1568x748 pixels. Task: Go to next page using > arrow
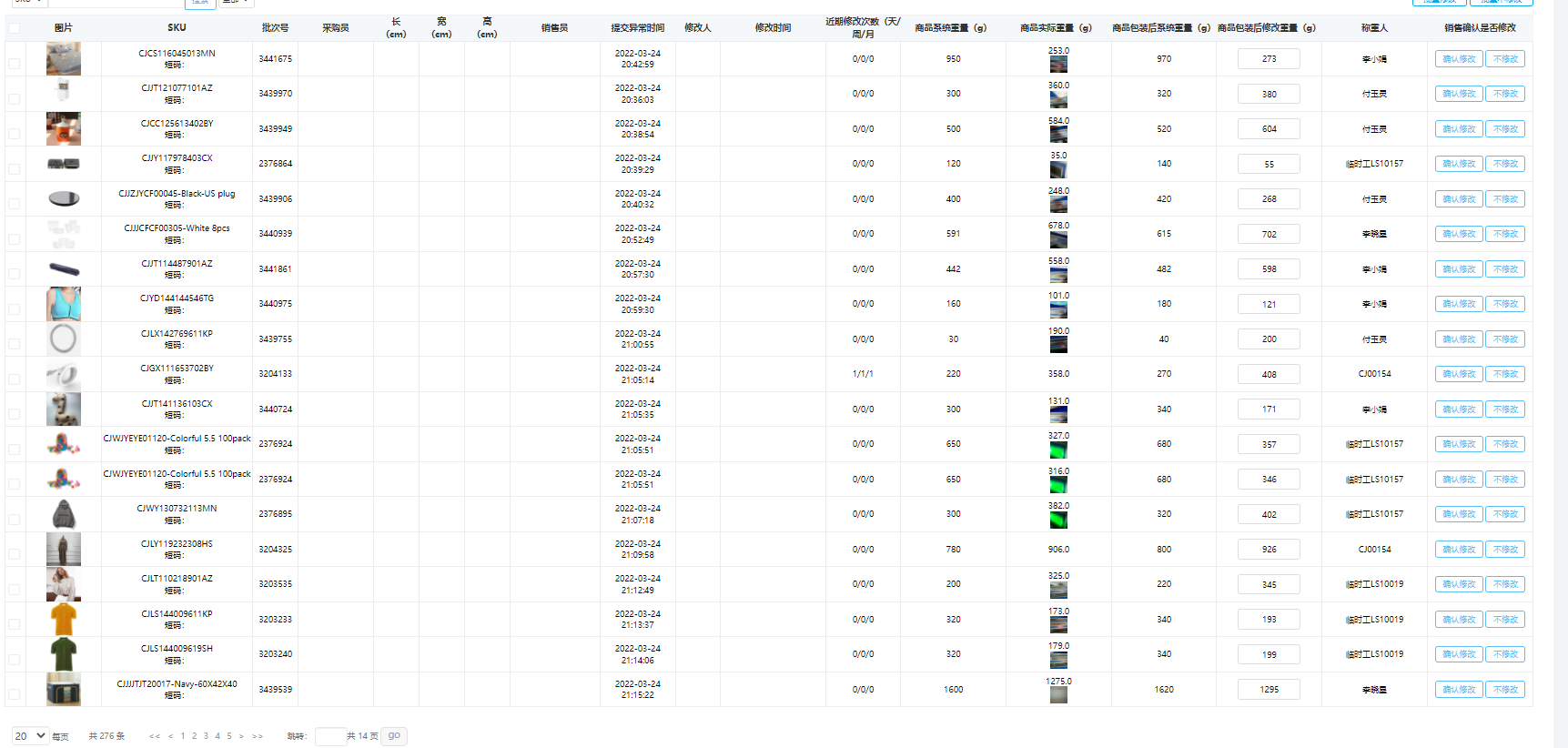[241, 736]
